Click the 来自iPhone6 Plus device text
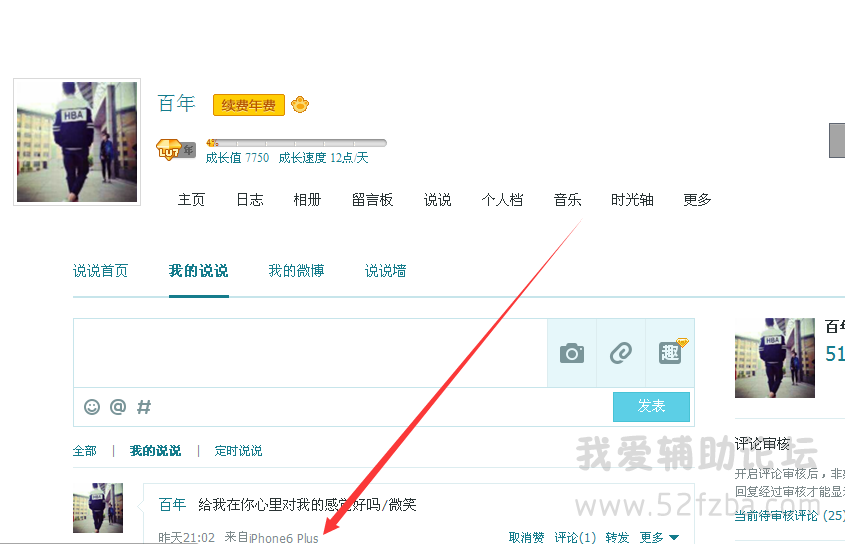Viewport: 845px width, 544px height. pyautogui.click(x=272, y=538)
